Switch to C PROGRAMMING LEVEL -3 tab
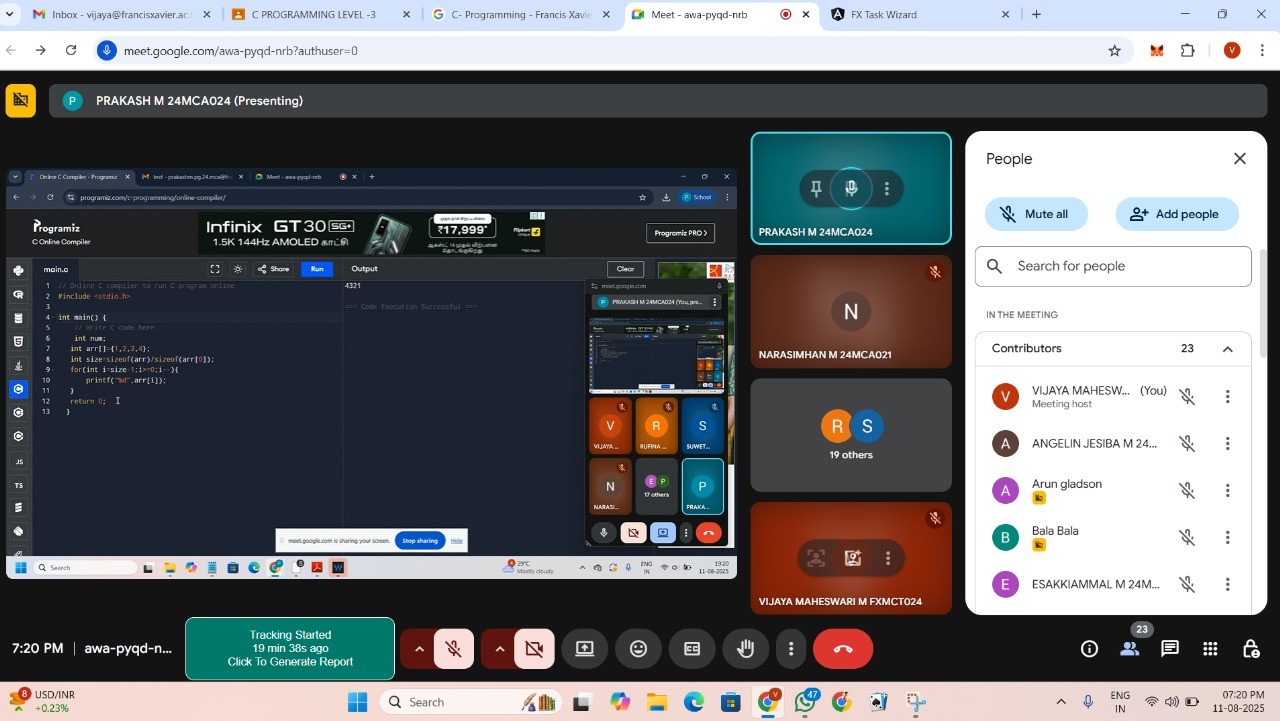This screenshot has height=721, width=1280. click(314, 15)
